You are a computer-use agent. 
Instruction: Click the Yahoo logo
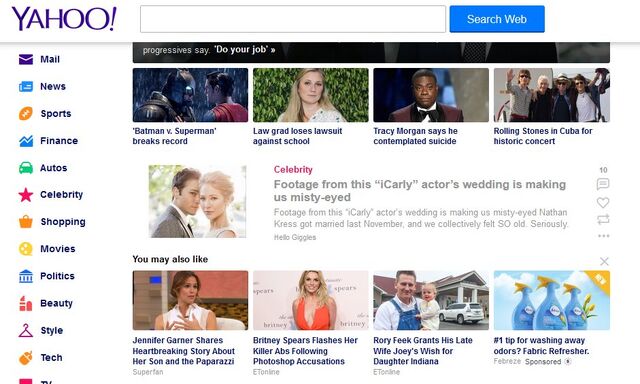tap(64, 19)
